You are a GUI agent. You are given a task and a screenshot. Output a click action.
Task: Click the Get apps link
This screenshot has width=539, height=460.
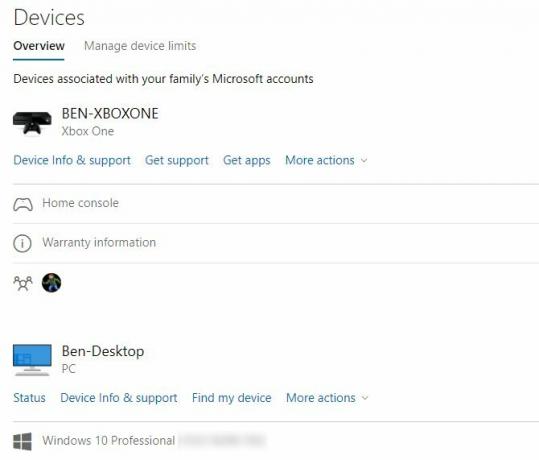point(247,161)
